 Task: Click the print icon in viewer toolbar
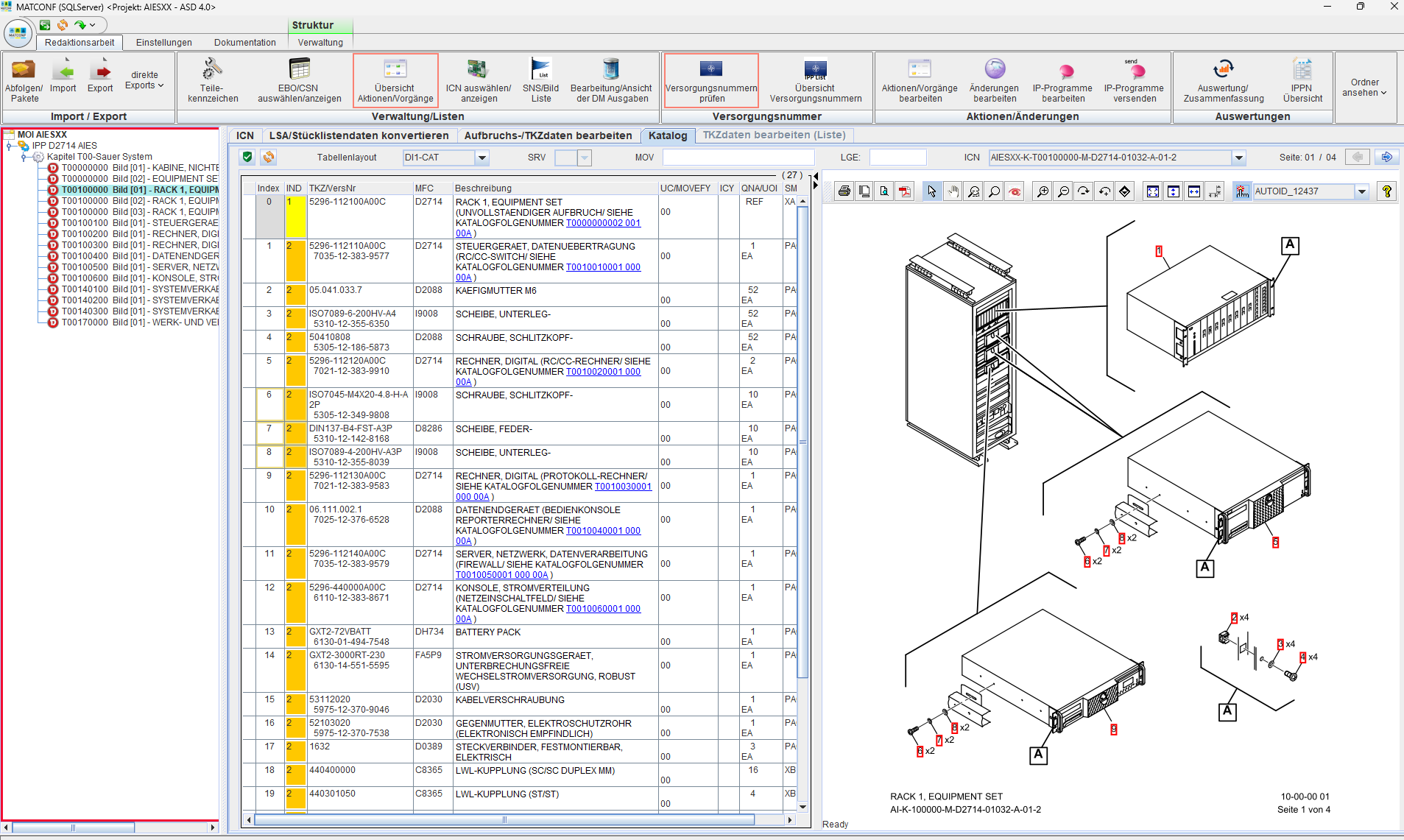[844, 191]
